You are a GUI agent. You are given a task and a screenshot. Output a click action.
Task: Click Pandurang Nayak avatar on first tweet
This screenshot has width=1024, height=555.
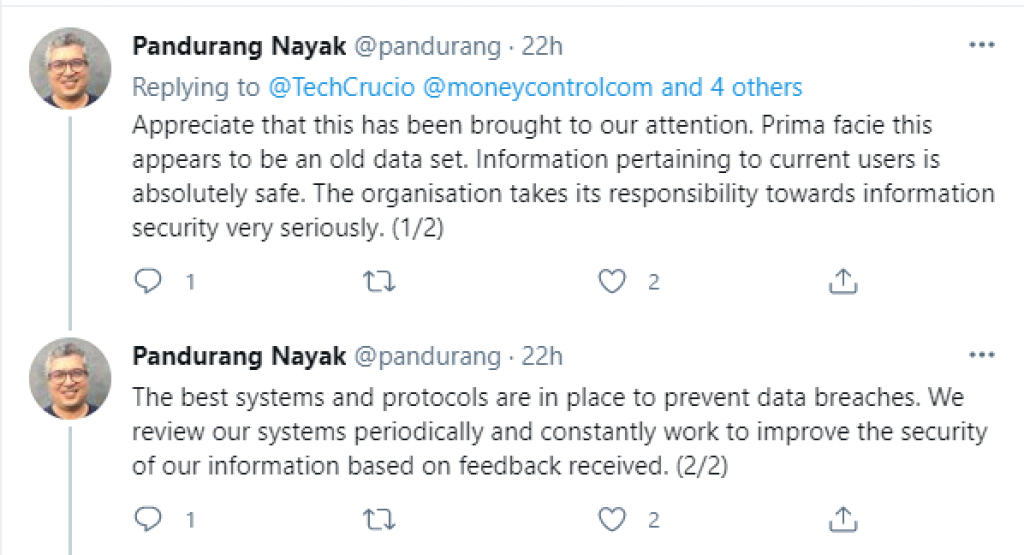pos(70,68)
